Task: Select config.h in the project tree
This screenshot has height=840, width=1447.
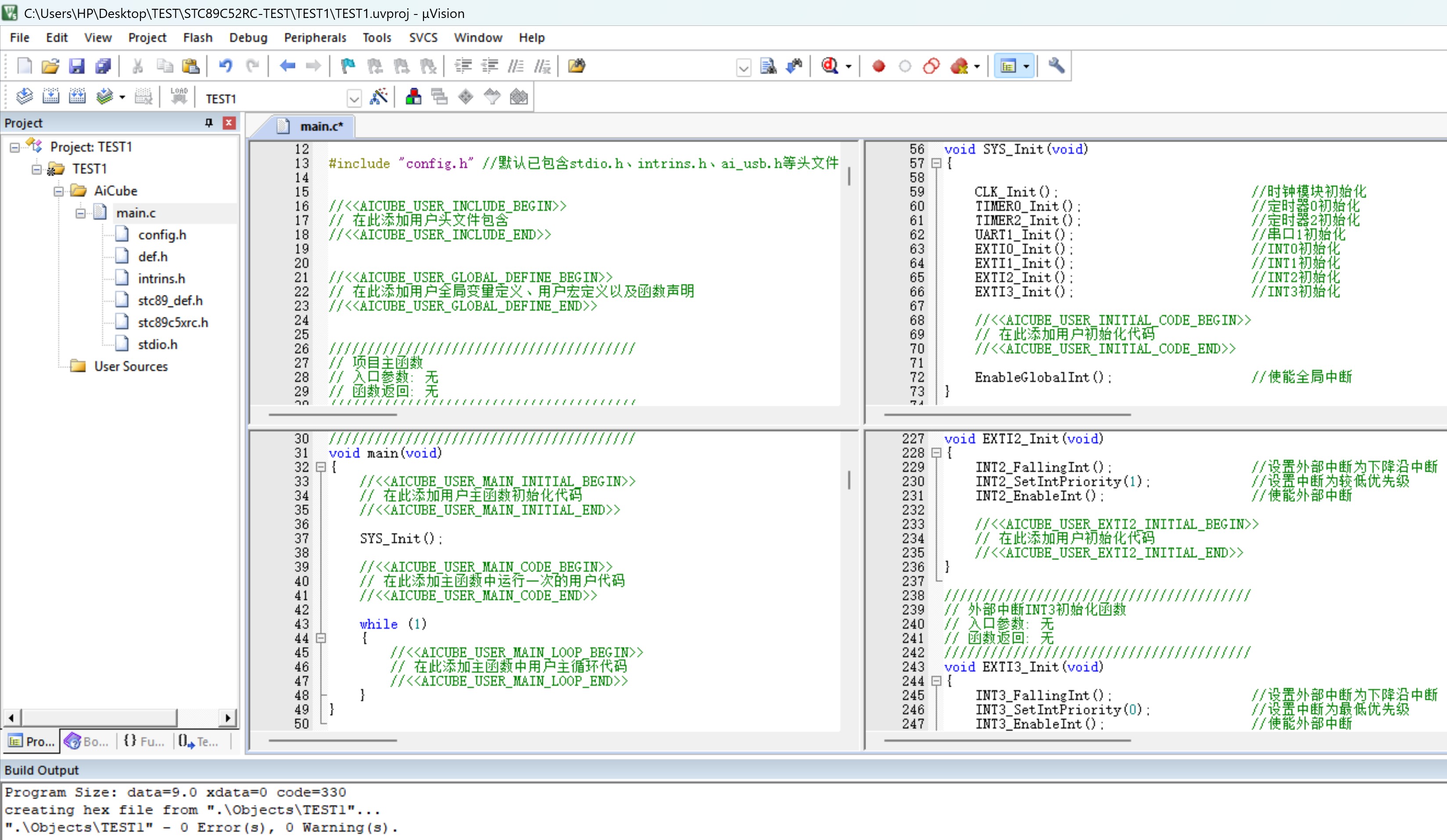Action: [x=162, y=236]
